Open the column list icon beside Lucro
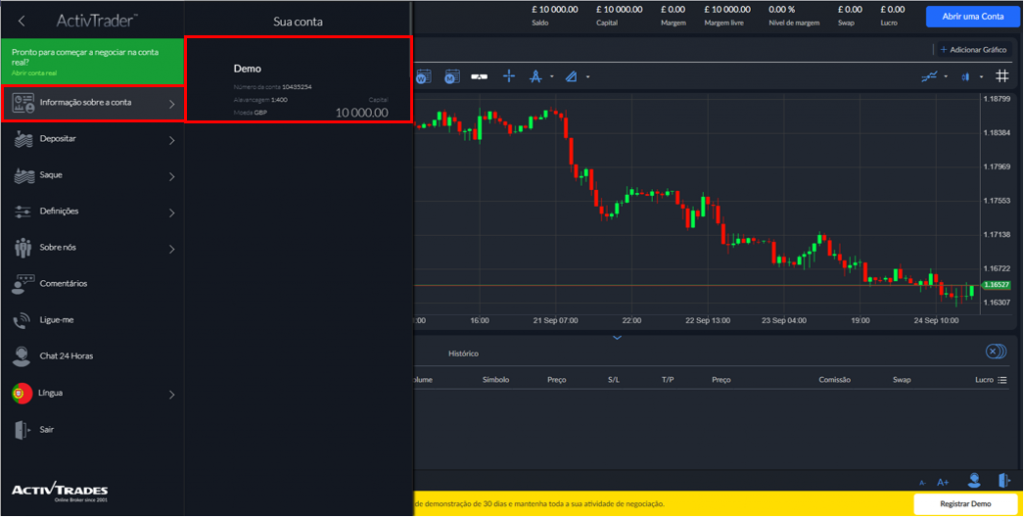Image resolution: width=1024 pixels, height=518 pixels. 1002,380
